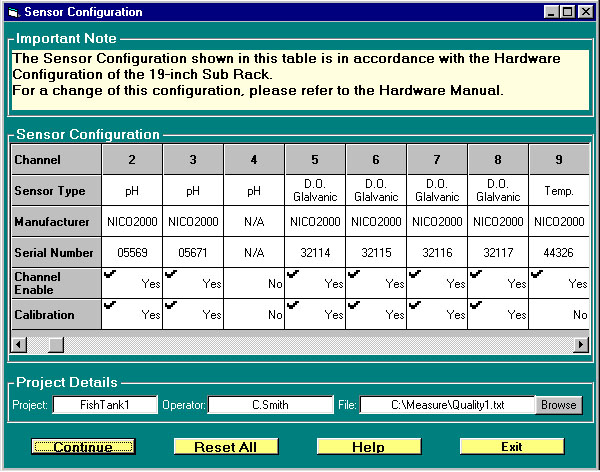Click channel 4 serial number N/A cell
The height and width of the screenshot is (472, 600).
[254, 252]
